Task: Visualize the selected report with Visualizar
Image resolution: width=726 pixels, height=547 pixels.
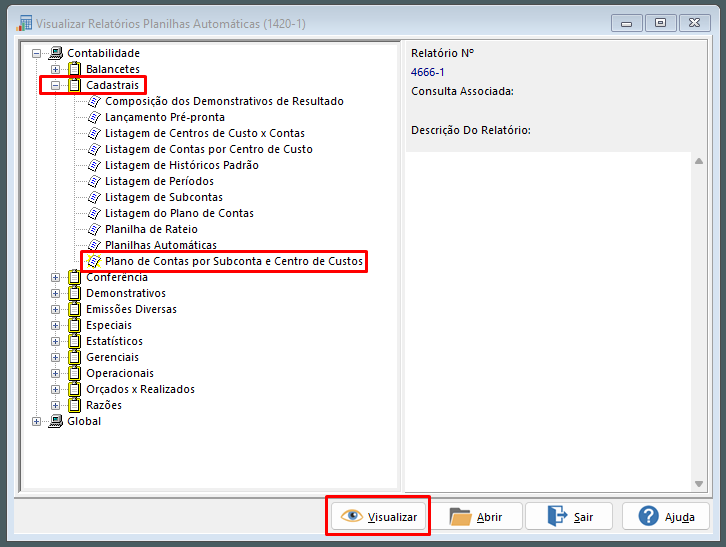Action: [378, 516]
